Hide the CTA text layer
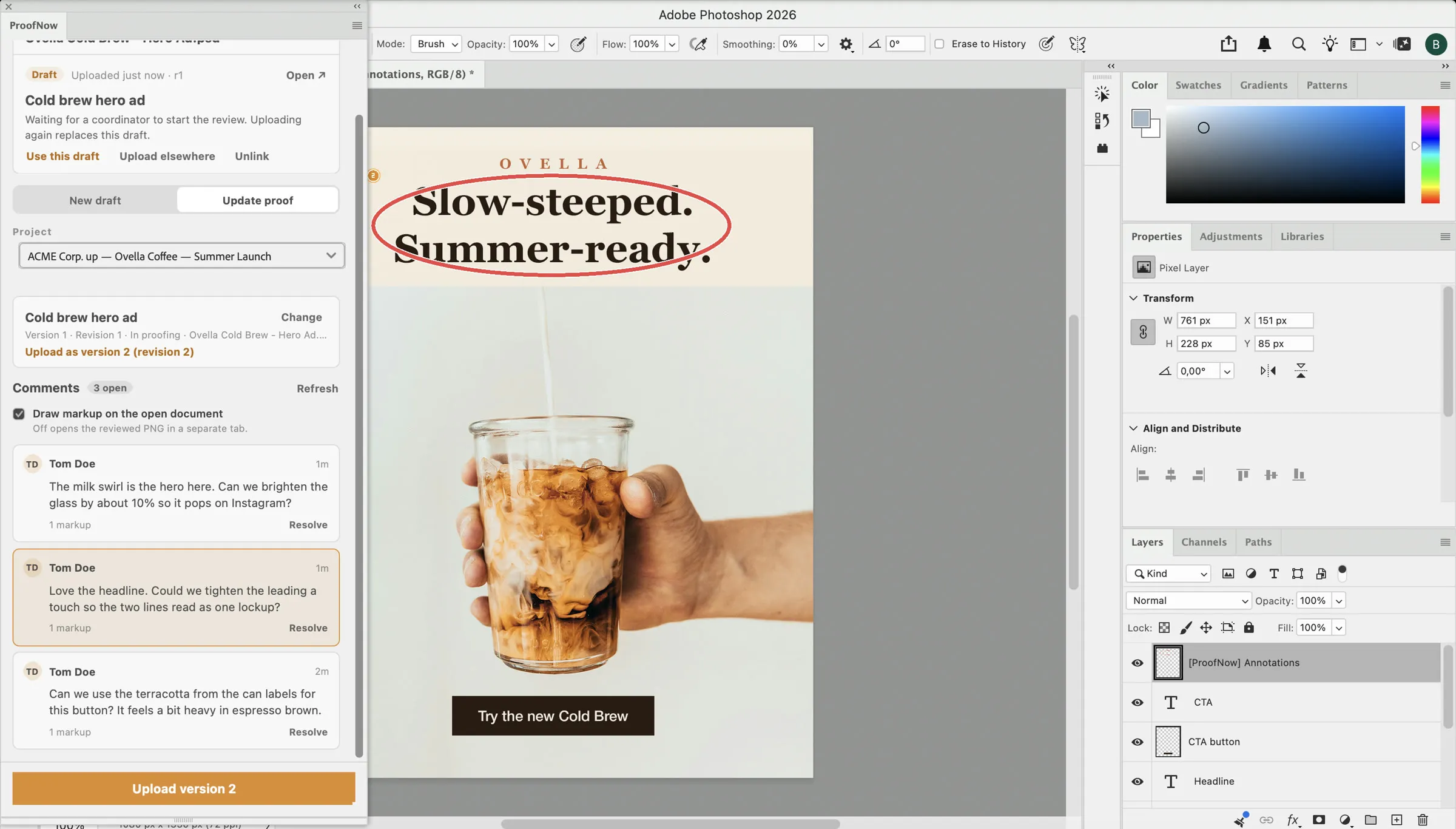The width and height of the screenshot is (1456, 829). pos(1137,702)
